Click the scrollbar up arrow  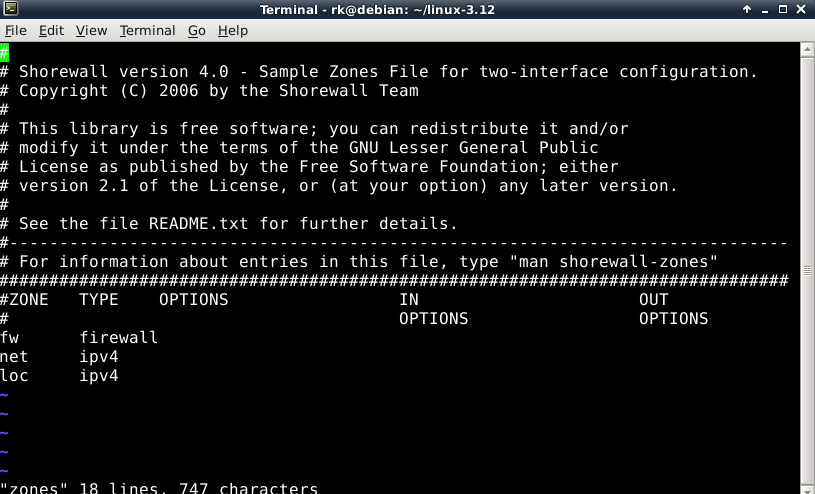(x=807, y=50)
